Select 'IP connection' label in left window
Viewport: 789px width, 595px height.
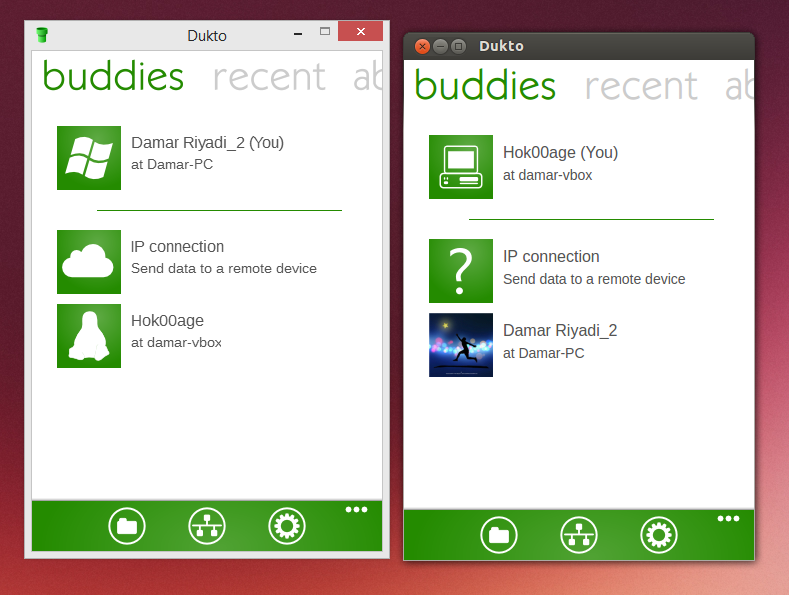coord(177,247)
